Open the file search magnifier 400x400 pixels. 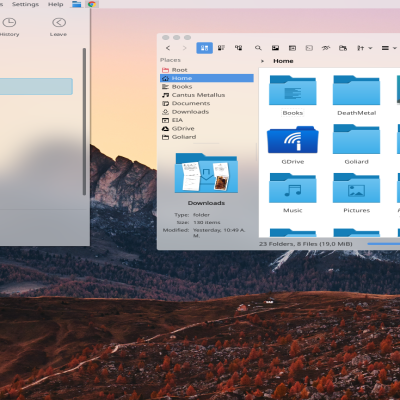pos(258,48)
